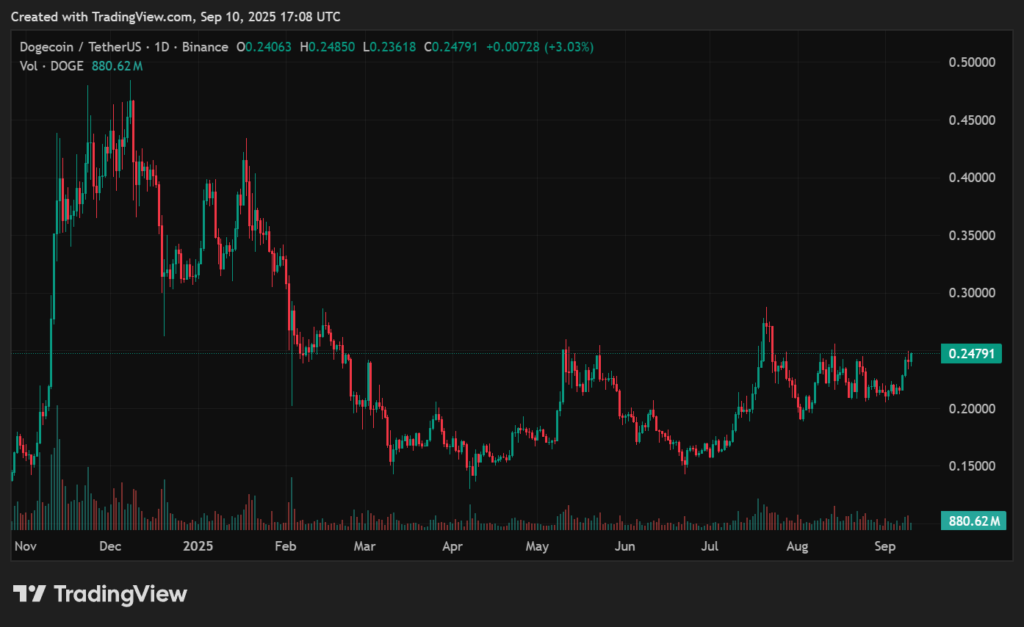Select the 2025 label on time axis
This screenshot has width=1024, height=627.
point(197,546)
